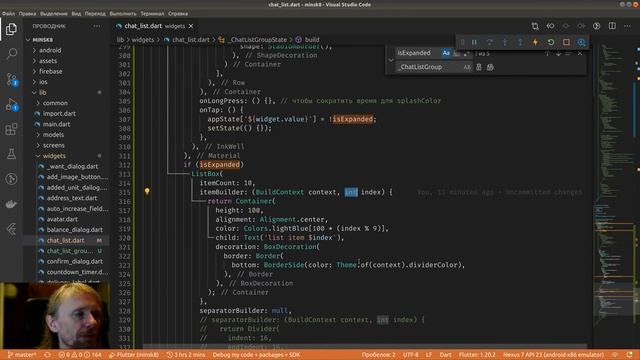
Task: Close the chat_list.dart tab
Action: (x=191, y=26)
